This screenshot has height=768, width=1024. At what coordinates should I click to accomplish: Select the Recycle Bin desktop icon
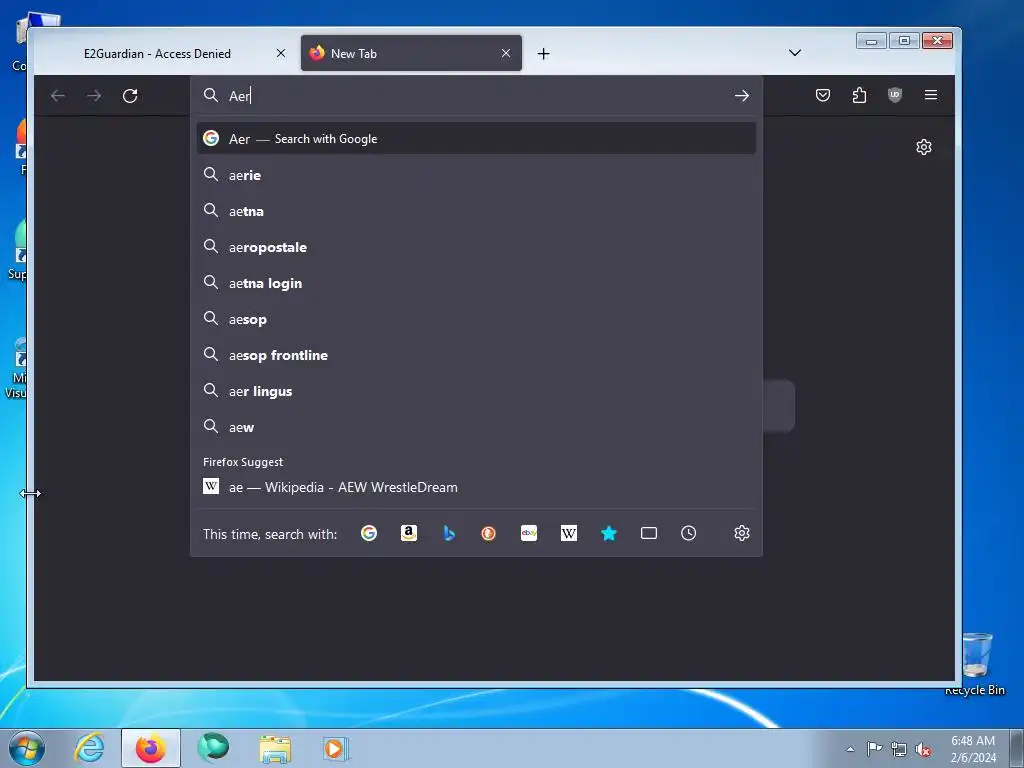[976, 663]
